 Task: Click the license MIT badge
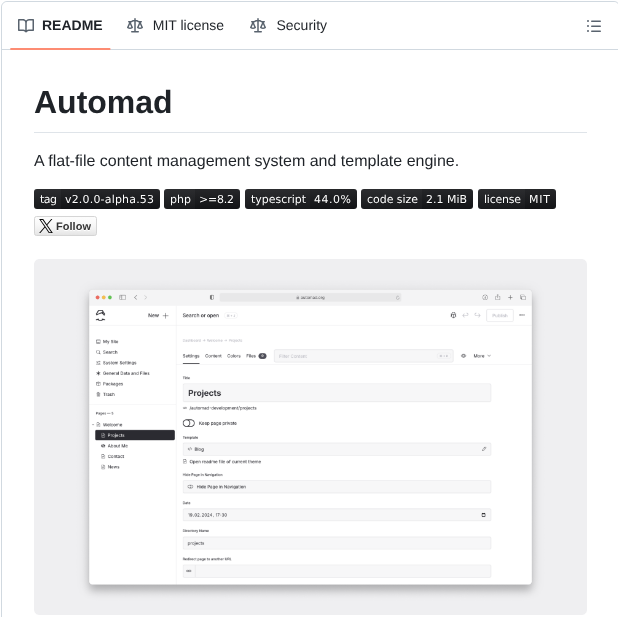pyautogui.click(x=516, y=199)
